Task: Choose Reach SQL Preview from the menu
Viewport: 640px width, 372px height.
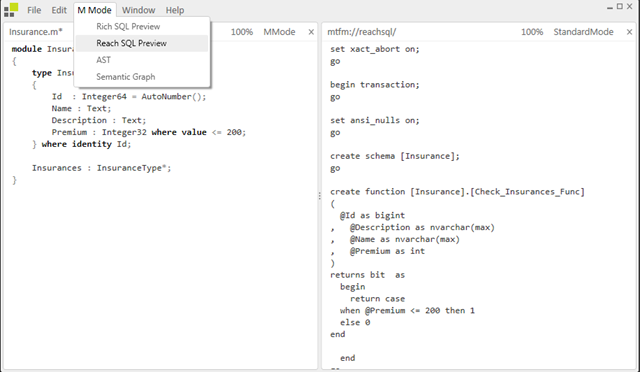Action: coord(142,43)
